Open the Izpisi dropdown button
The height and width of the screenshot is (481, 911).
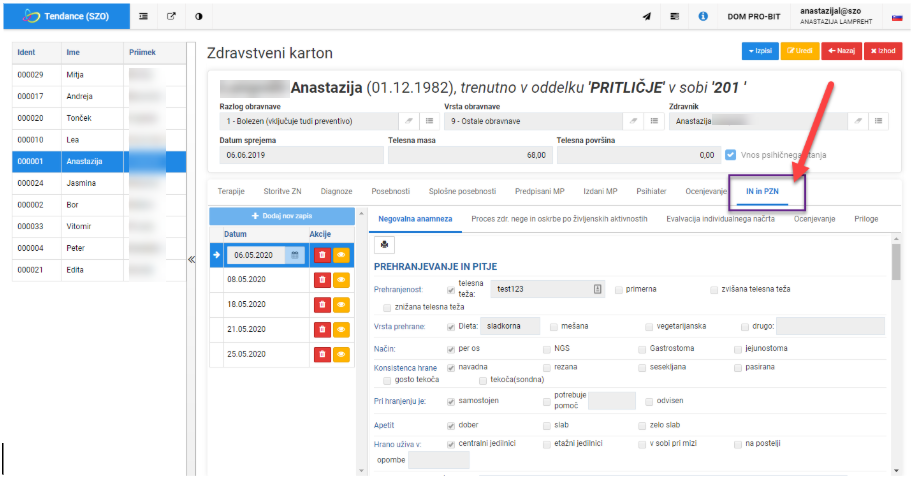[760, 51]
